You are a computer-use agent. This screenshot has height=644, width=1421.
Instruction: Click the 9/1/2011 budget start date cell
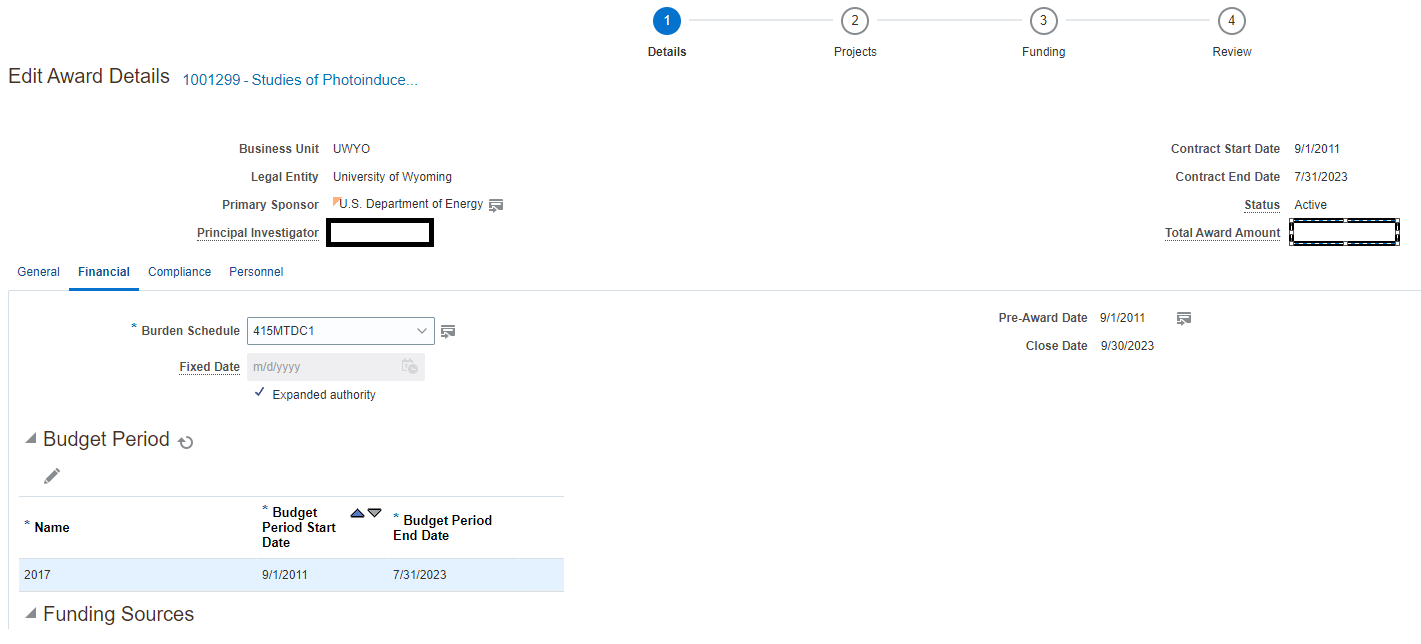[x=285, y=575]
